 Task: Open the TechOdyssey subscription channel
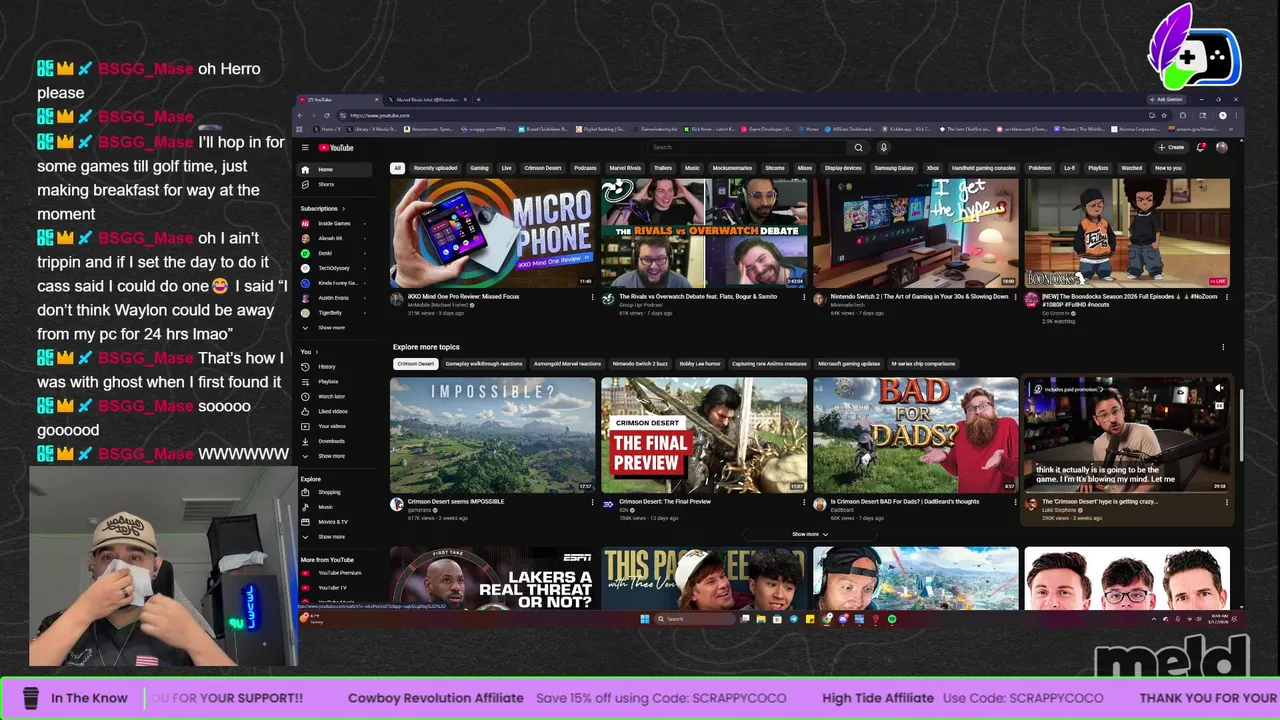(335, 268)
